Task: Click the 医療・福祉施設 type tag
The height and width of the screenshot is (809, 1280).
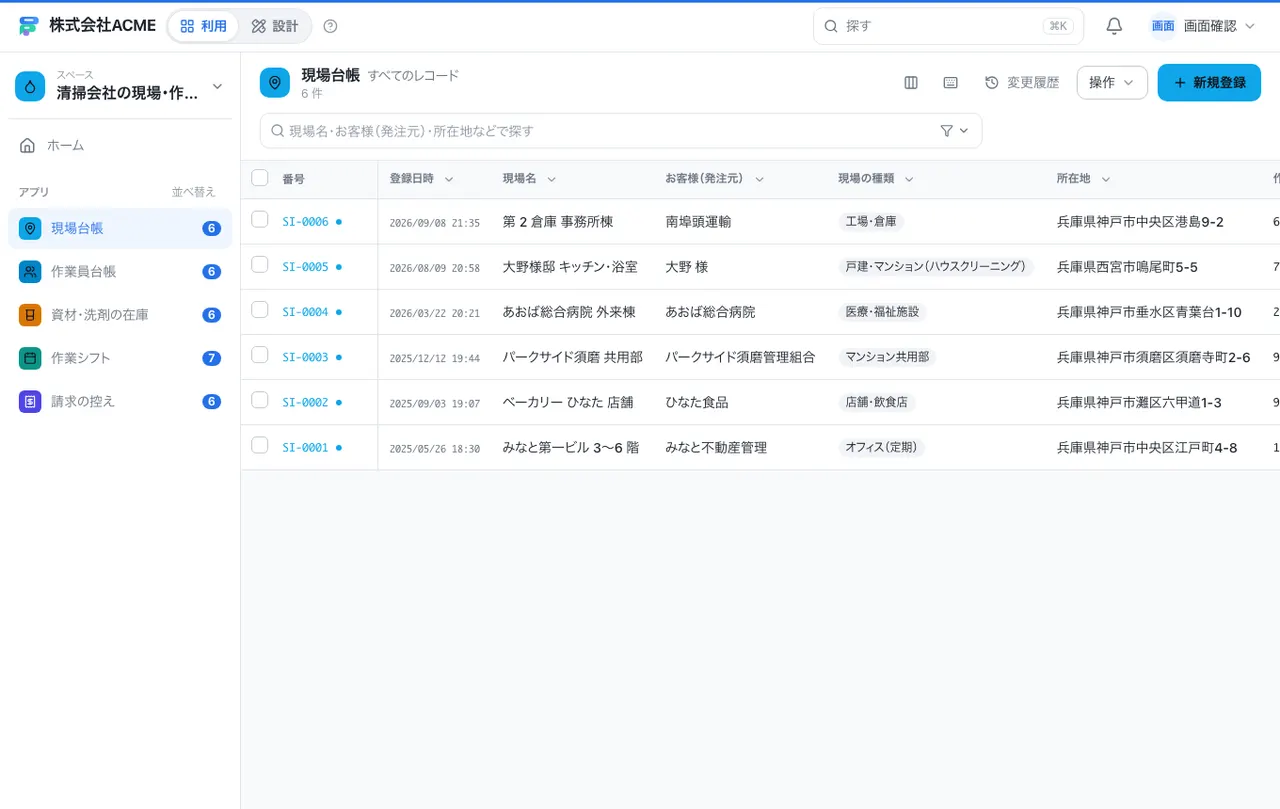Action: (882, 312)
